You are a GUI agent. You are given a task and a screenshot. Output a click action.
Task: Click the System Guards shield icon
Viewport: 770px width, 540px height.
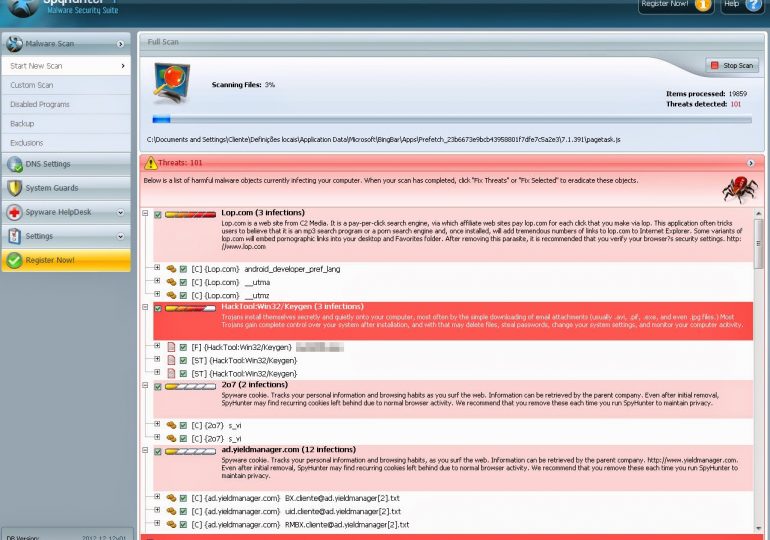(15, 188)
